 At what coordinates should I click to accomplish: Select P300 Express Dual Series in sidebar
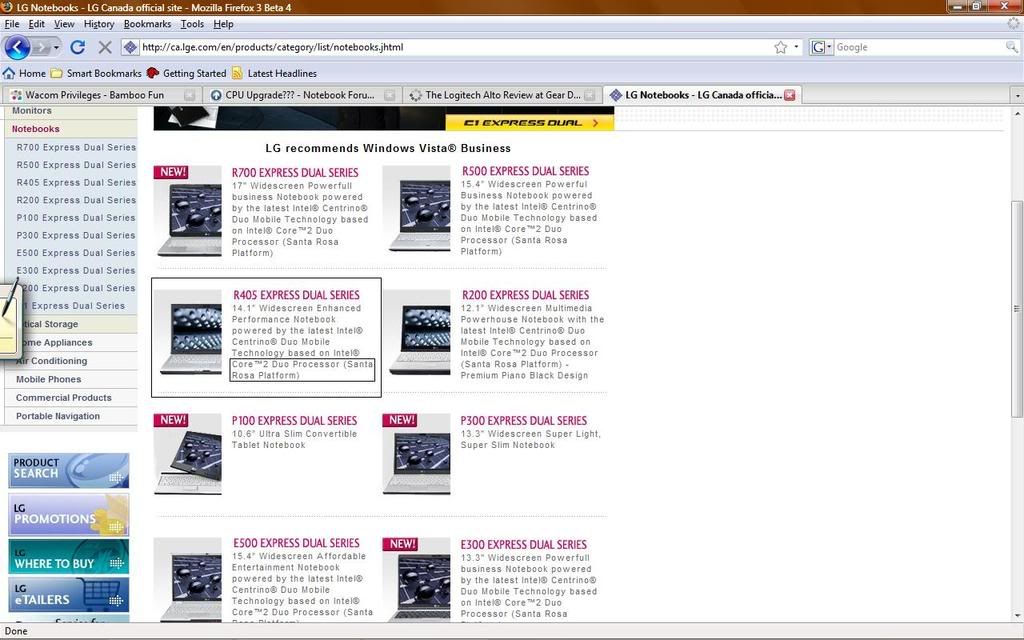76,235
